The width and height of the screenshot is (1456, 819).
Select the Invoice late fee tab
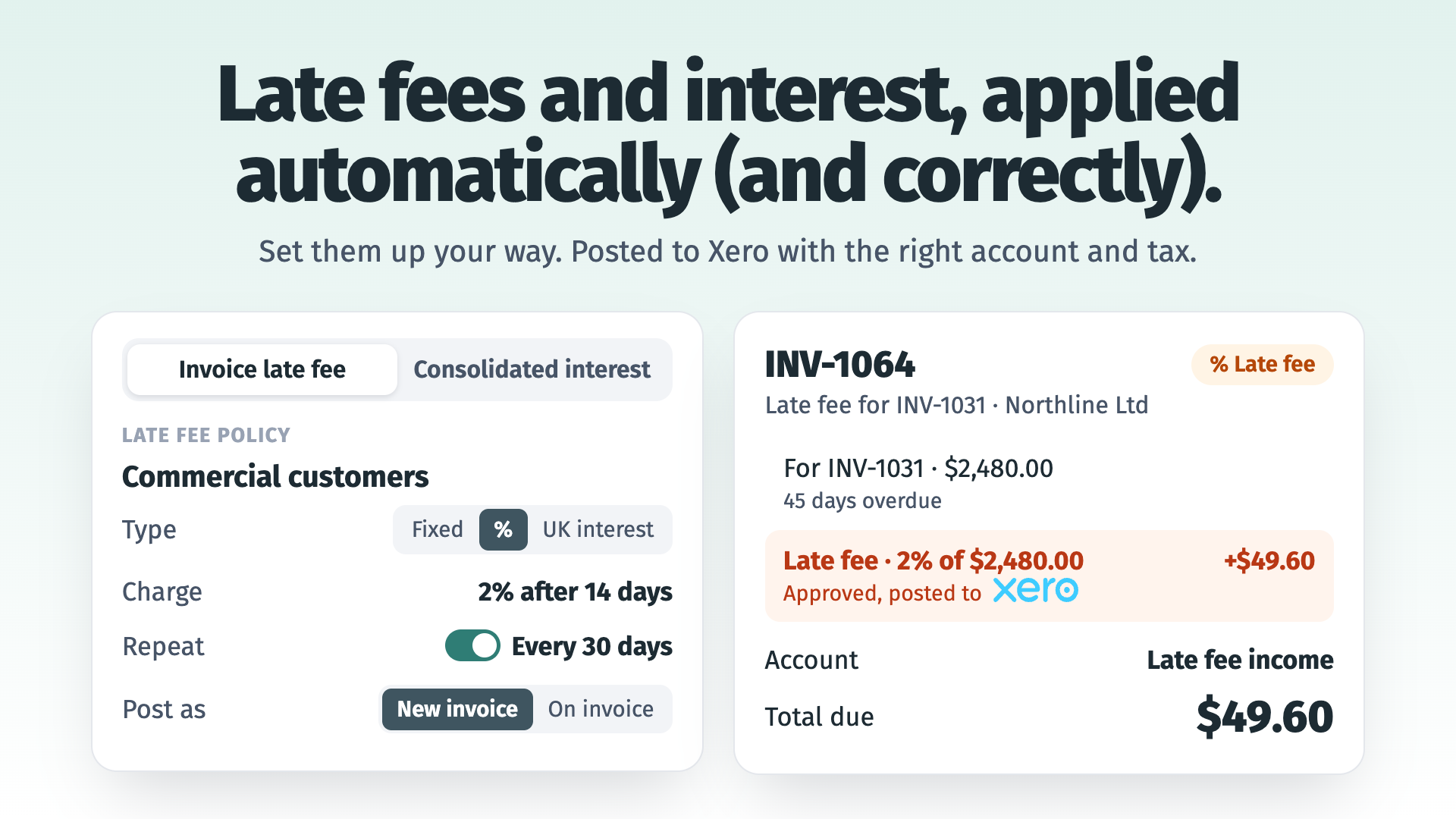262,369
